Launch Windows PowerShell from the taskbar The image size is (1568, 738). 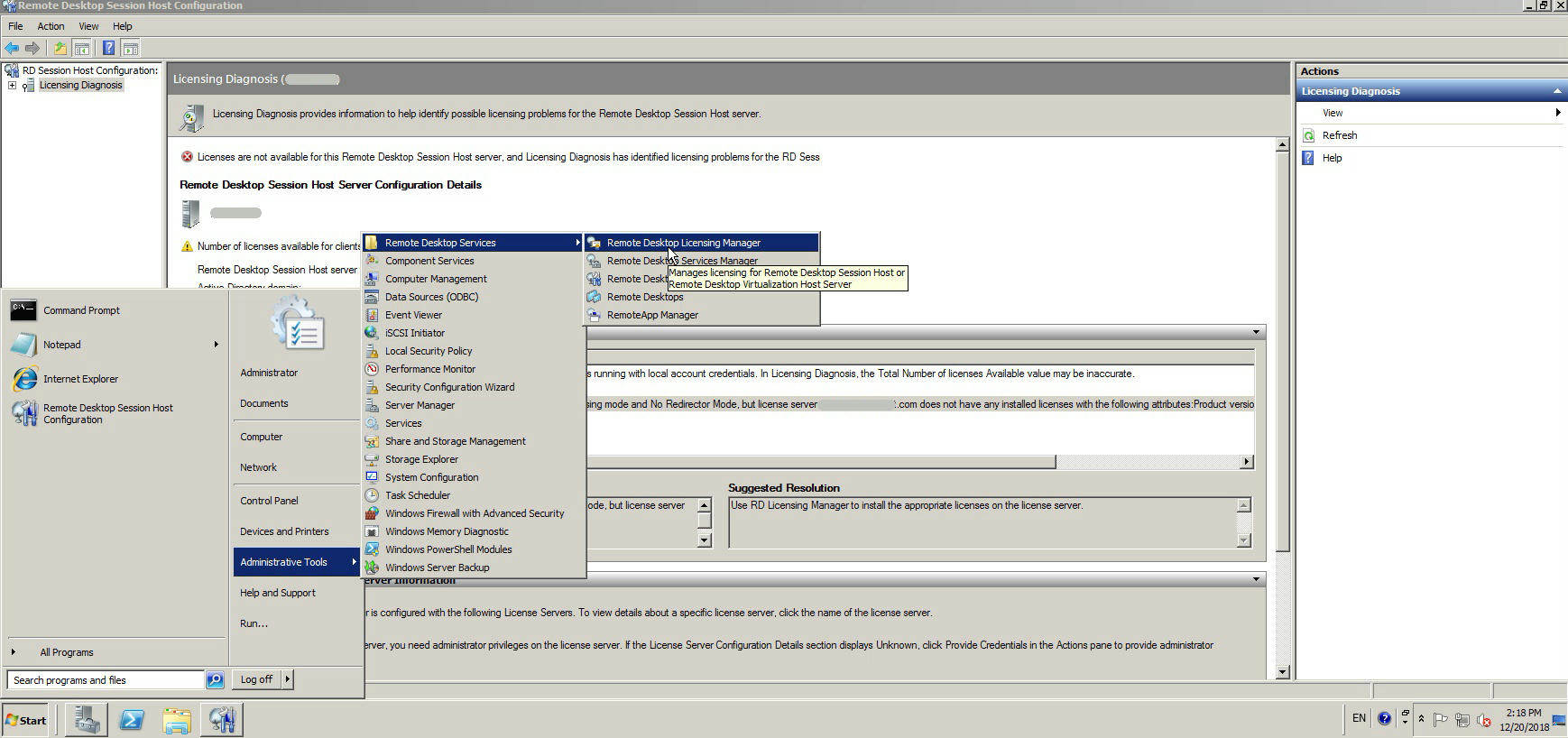click(x=132, y=719)
